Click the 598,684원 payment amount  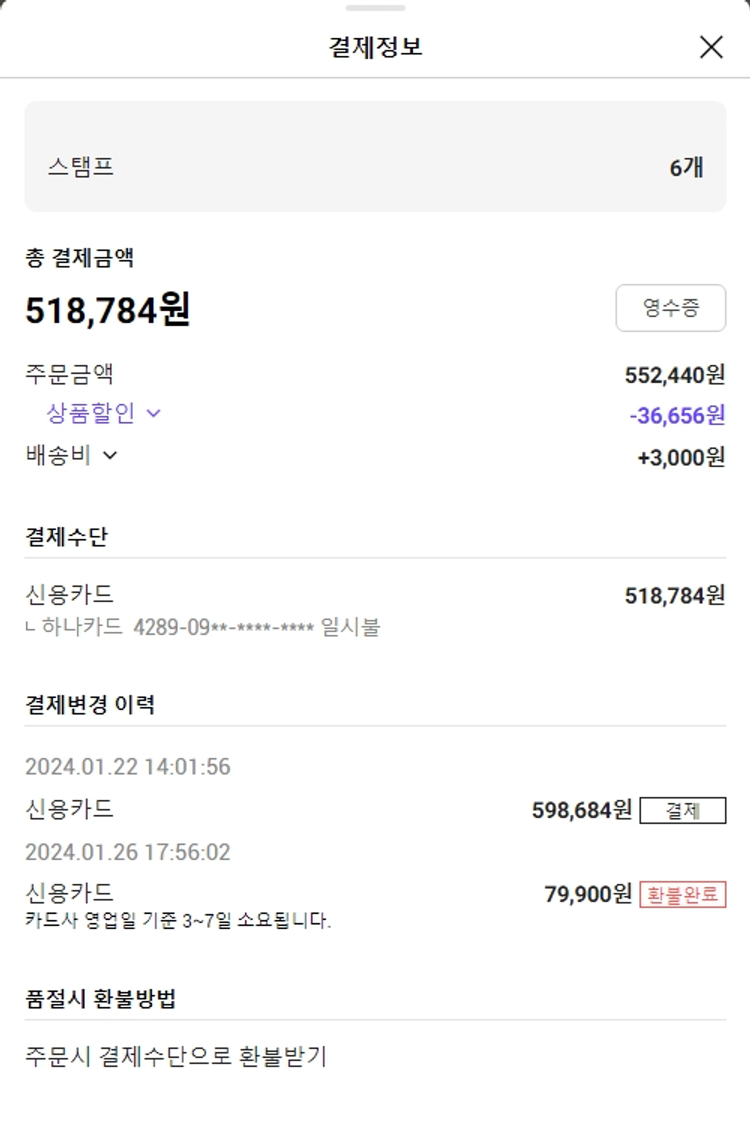[582, 810]
